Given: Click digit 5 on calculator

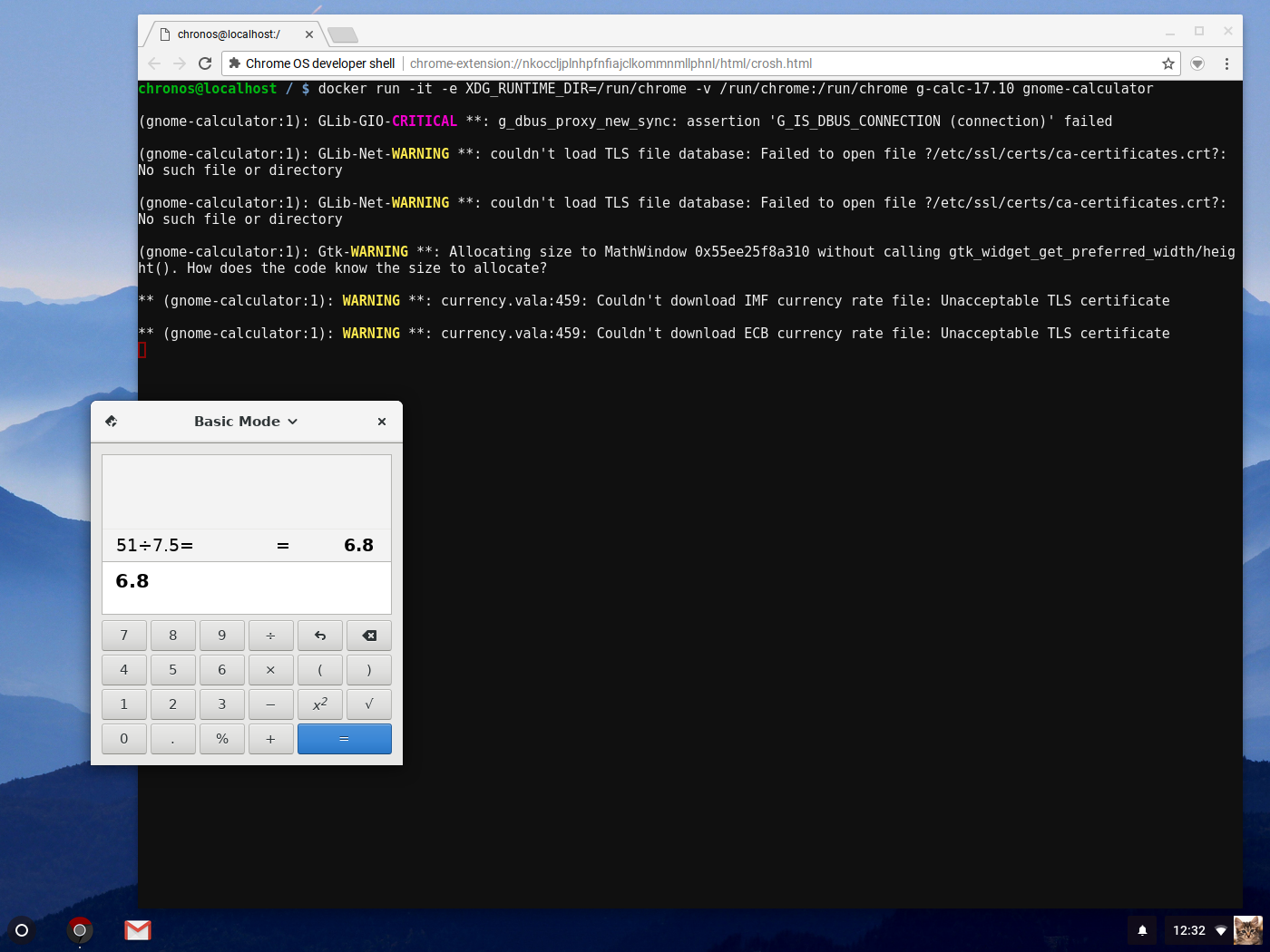Looking at the screenshot, I should coord(173,670).
